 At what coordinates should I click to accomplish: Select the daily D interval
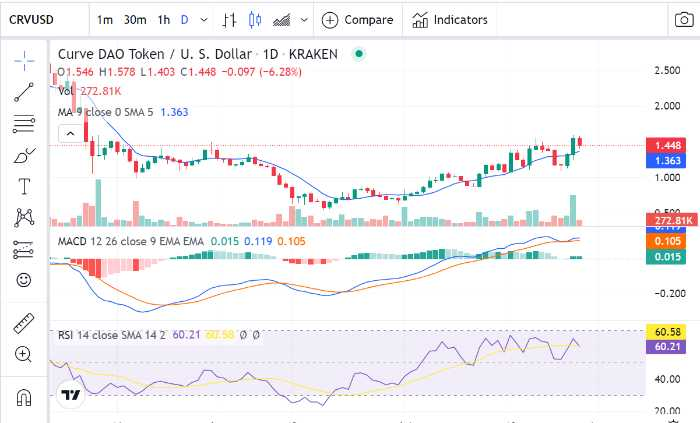(184, 20)
